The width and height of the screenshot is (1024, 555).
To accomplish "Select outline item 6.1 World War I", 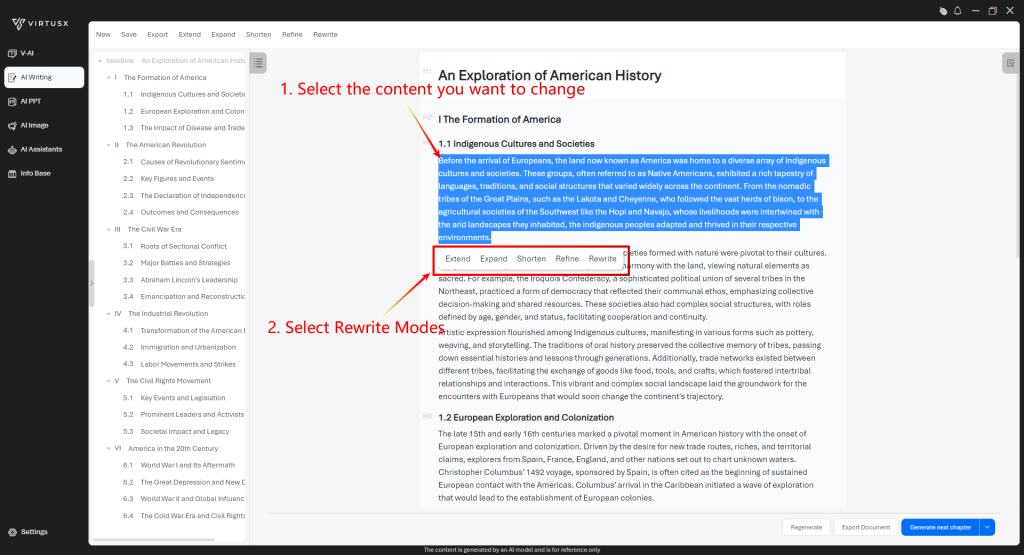I will [178, 466].
